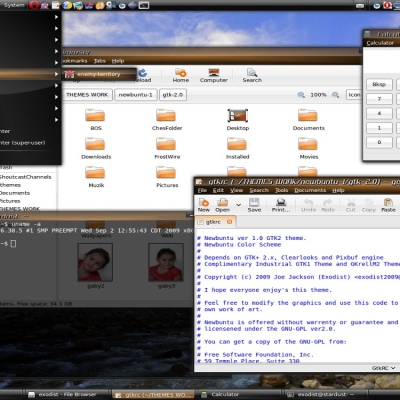Click the 0 key on calculator
The image size is (400, 400).
[x=379, y=142]
